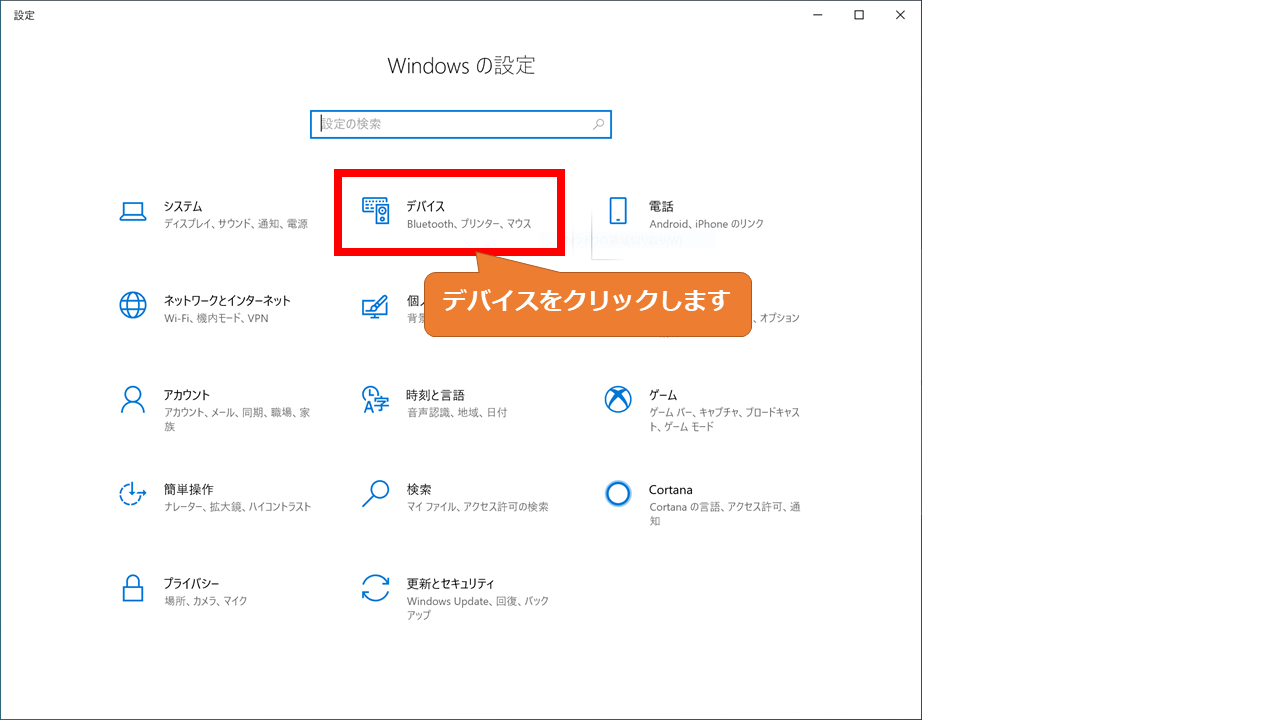
Task: Select the アカウント category title
Action: (187, 395)
